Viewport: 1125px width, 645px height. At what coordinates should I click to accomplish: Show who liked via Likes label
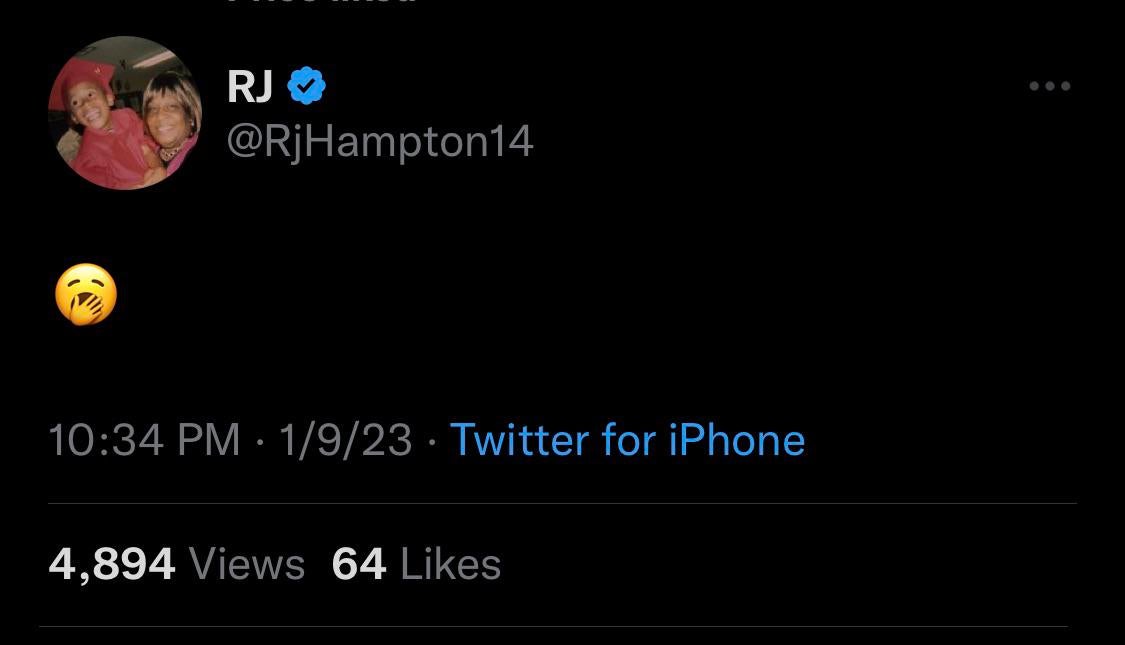coord(450,565)
